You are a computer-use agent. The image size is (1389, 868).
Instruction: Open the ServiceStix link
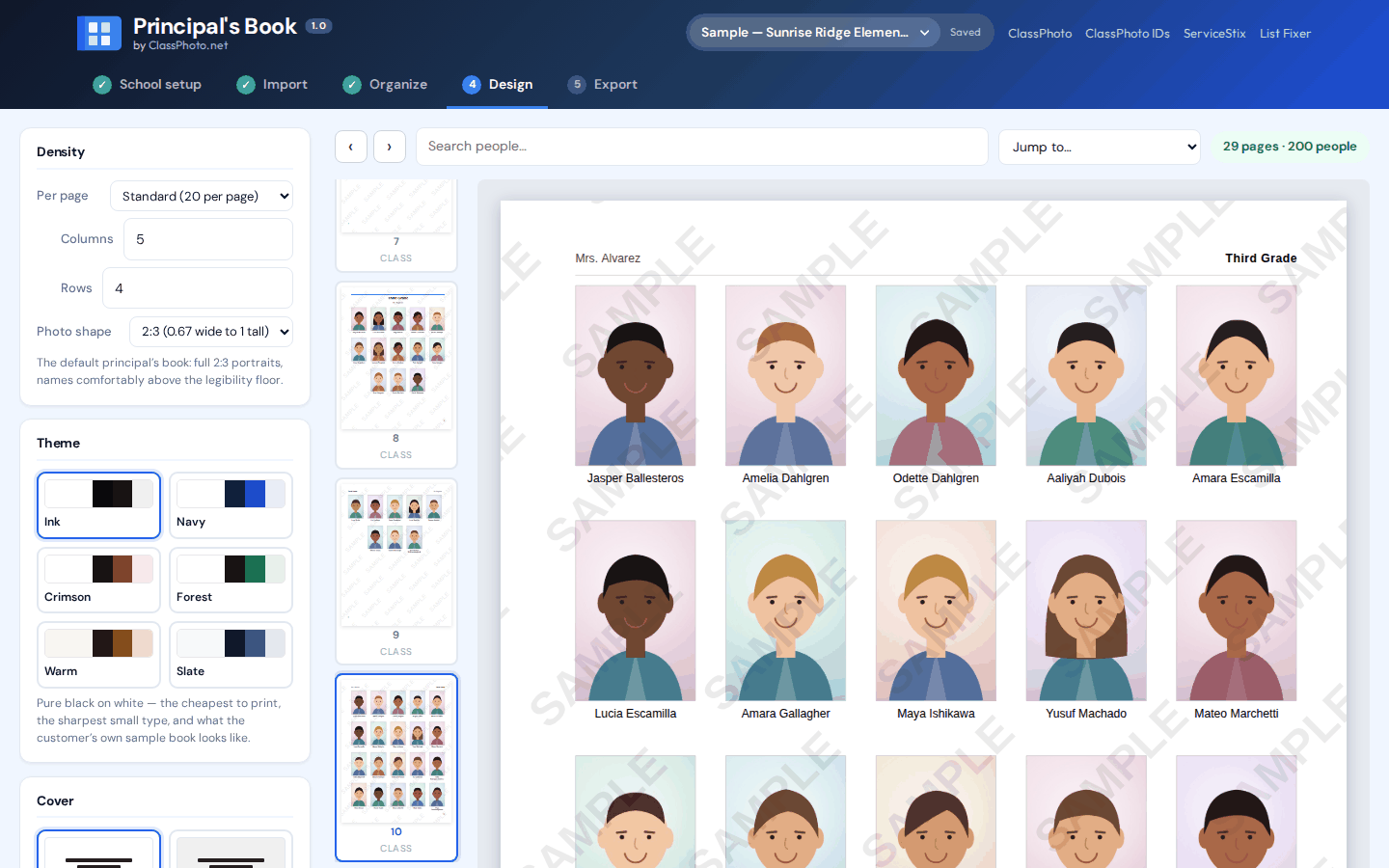[x=1214, y=34]
